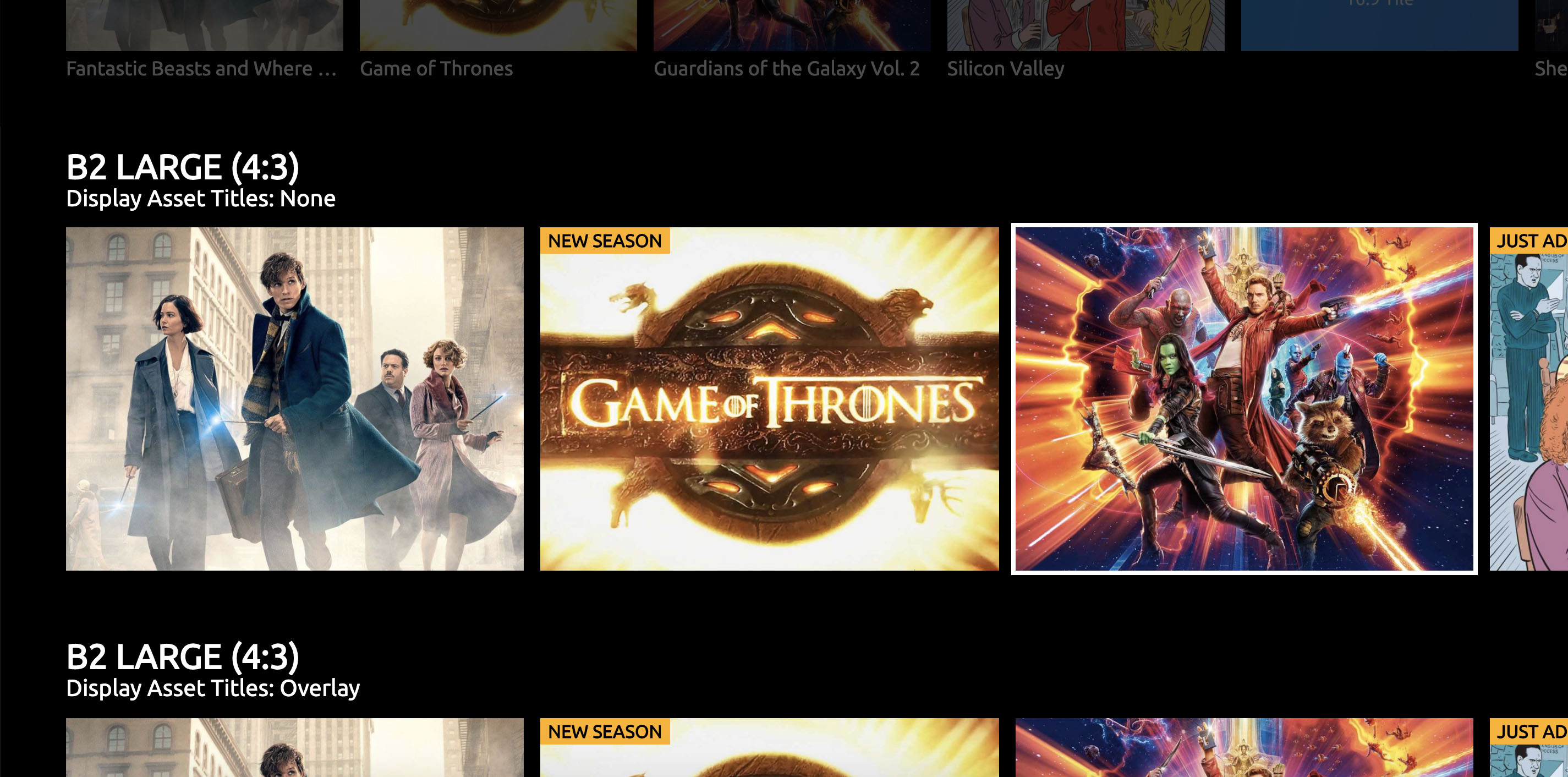Open the Guardians tile under Titles: Overlay

click(1244, 748)
